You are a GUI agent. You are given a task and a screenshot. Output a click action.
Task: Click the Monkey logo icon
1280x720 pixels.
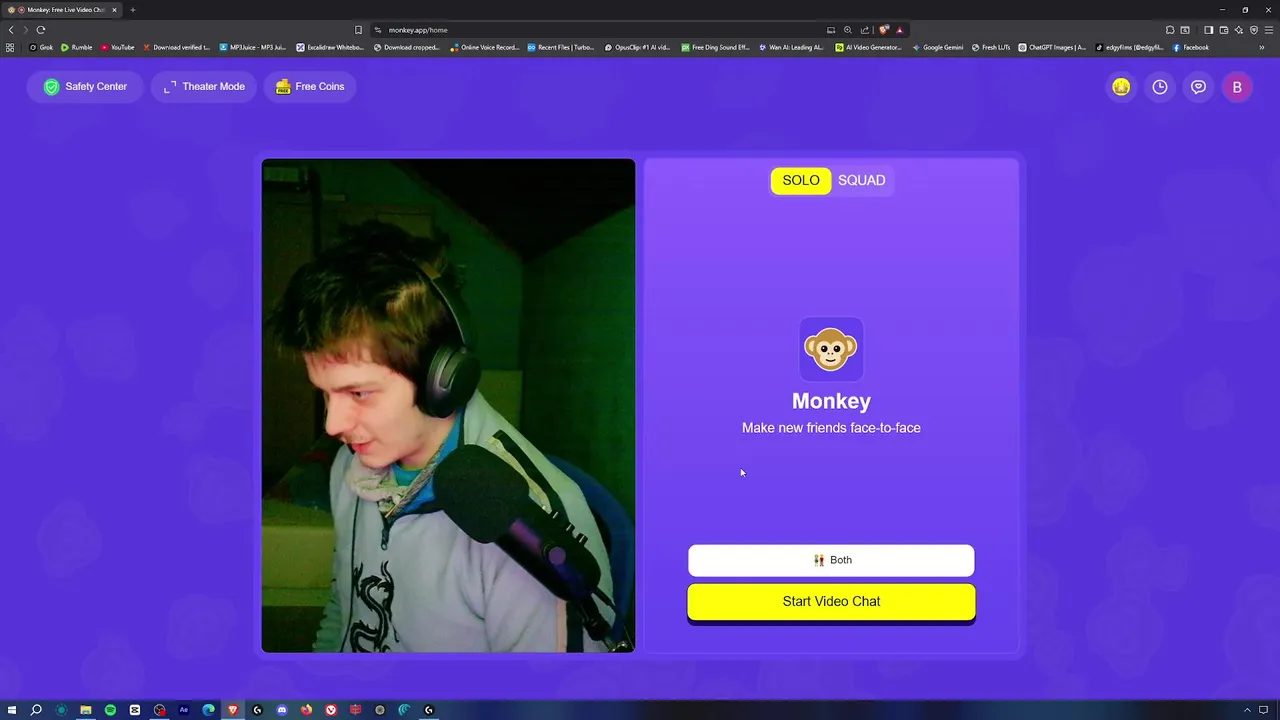pos(831,349)
